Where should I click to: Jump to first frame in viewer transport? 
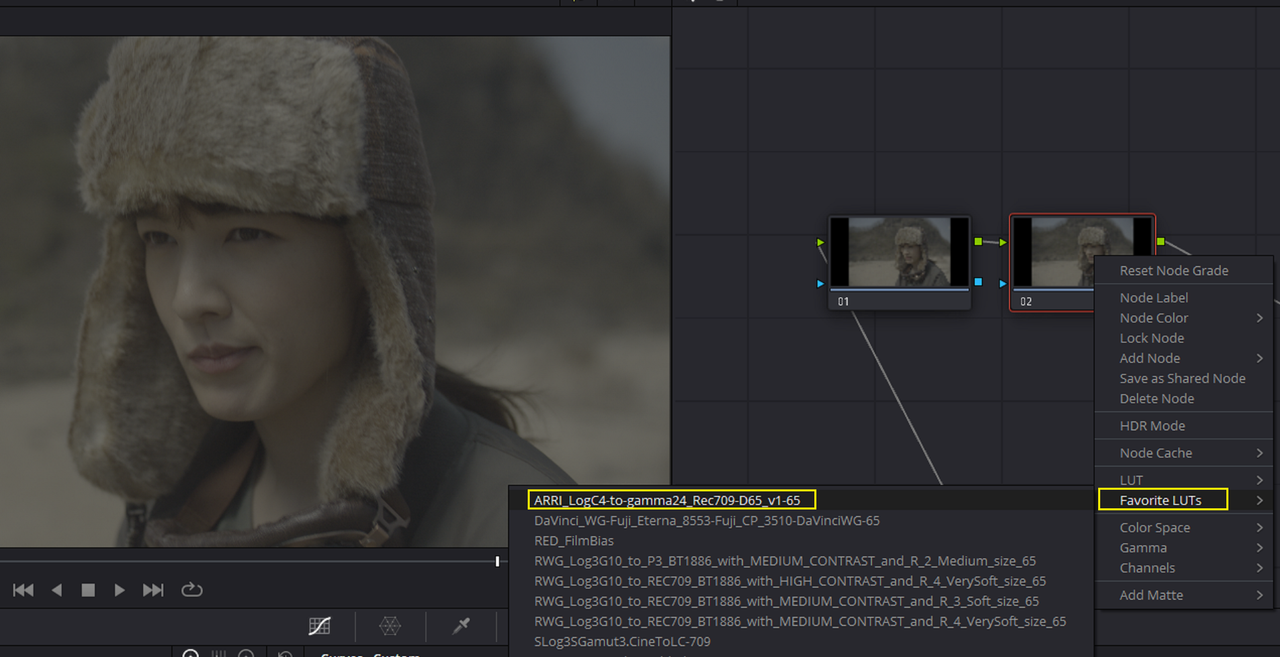click(x=23, y=590)
